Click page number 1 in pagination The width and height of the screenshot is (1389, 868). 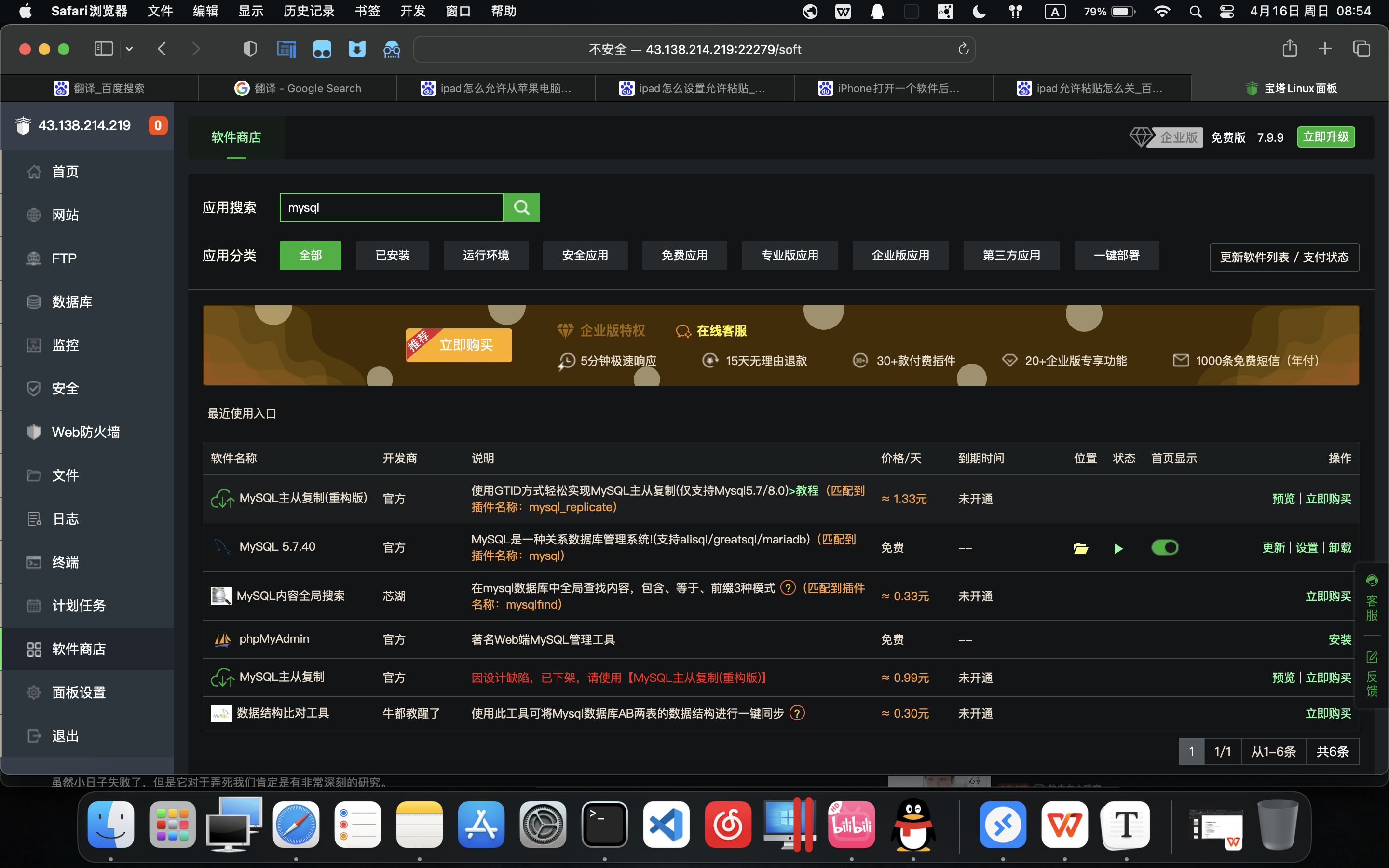point(1192,751)
